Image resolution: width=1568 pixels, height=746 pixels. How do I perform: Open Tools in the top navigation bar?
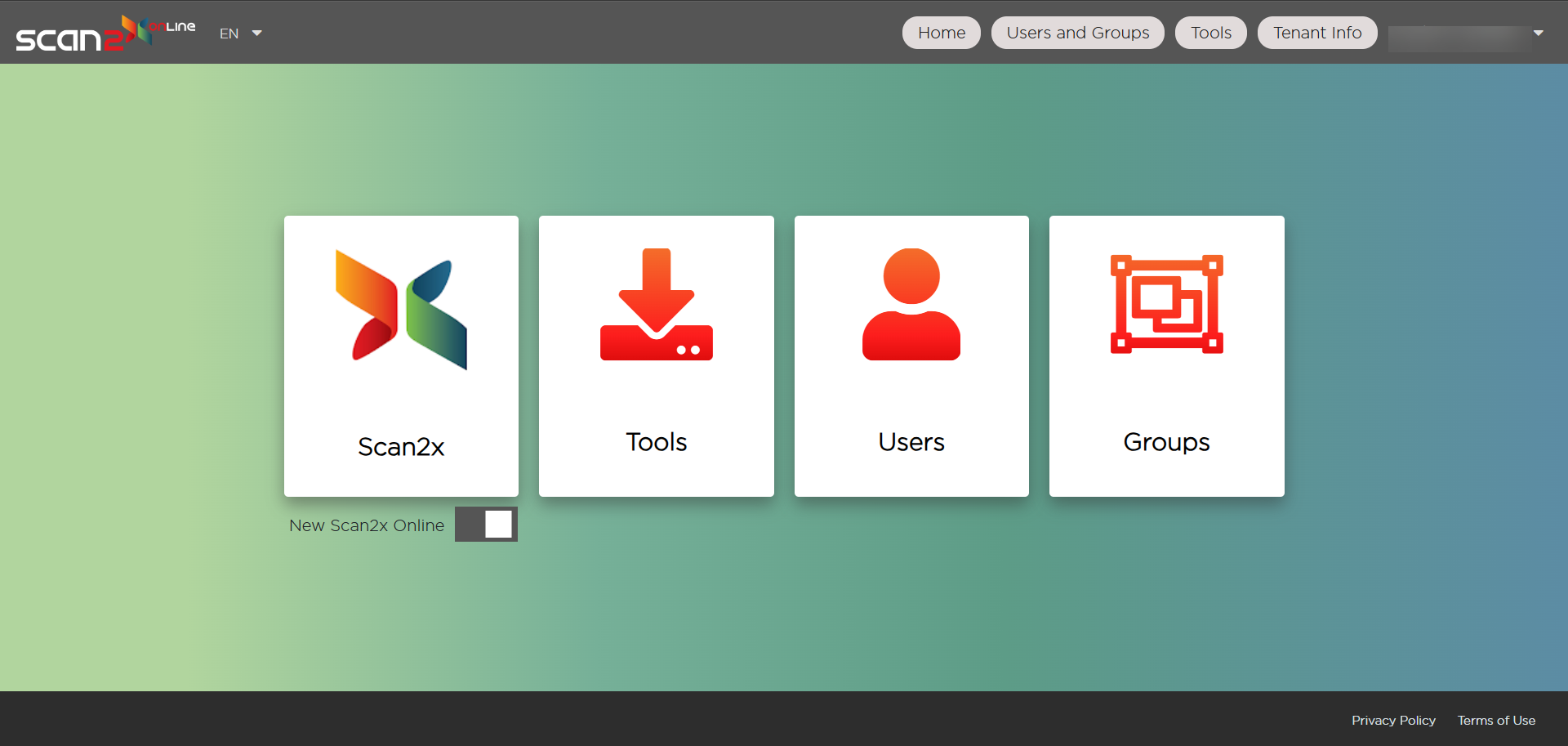1210,33
